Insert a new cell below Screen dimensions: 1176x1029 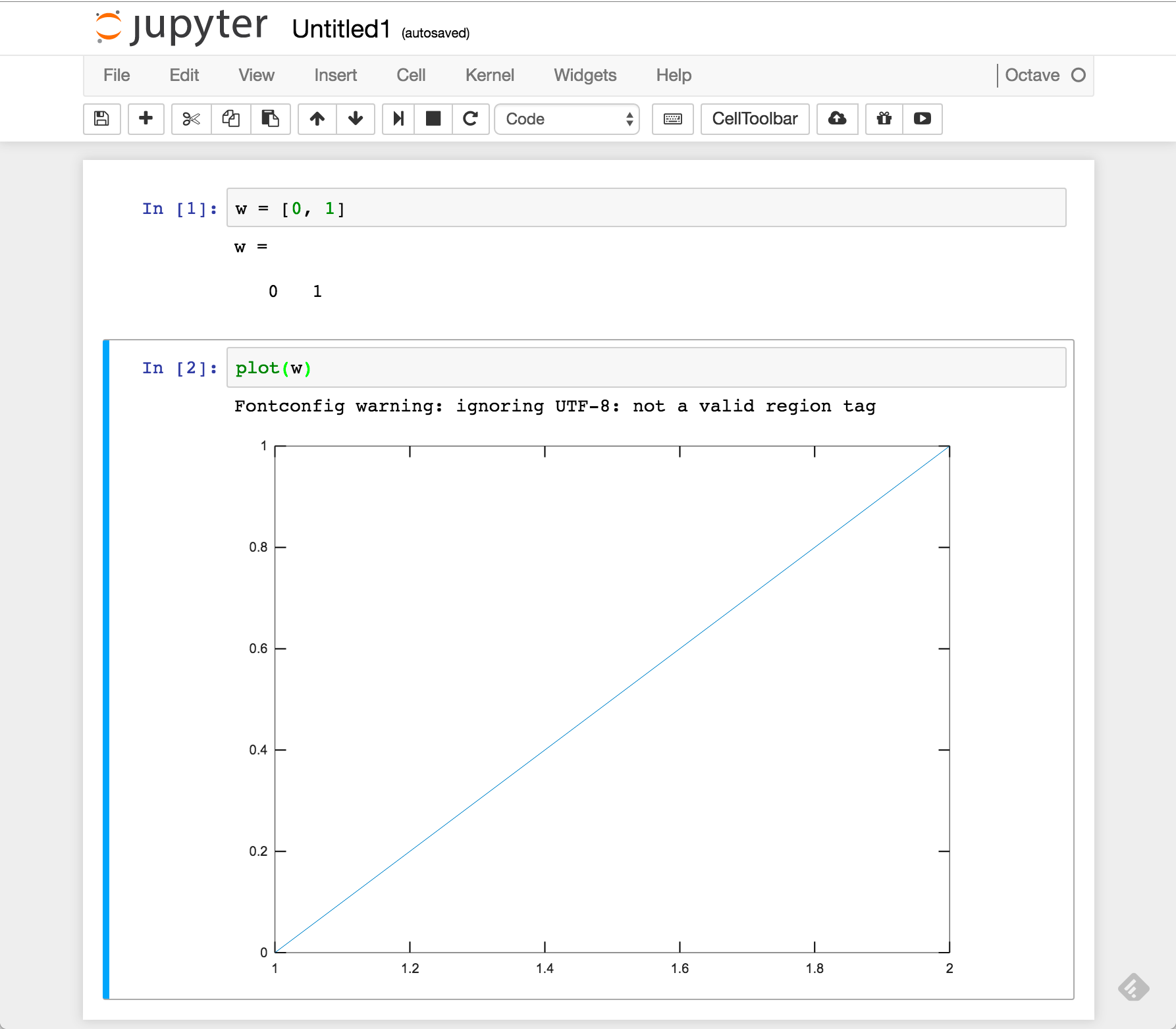click(x=146, y=119)
